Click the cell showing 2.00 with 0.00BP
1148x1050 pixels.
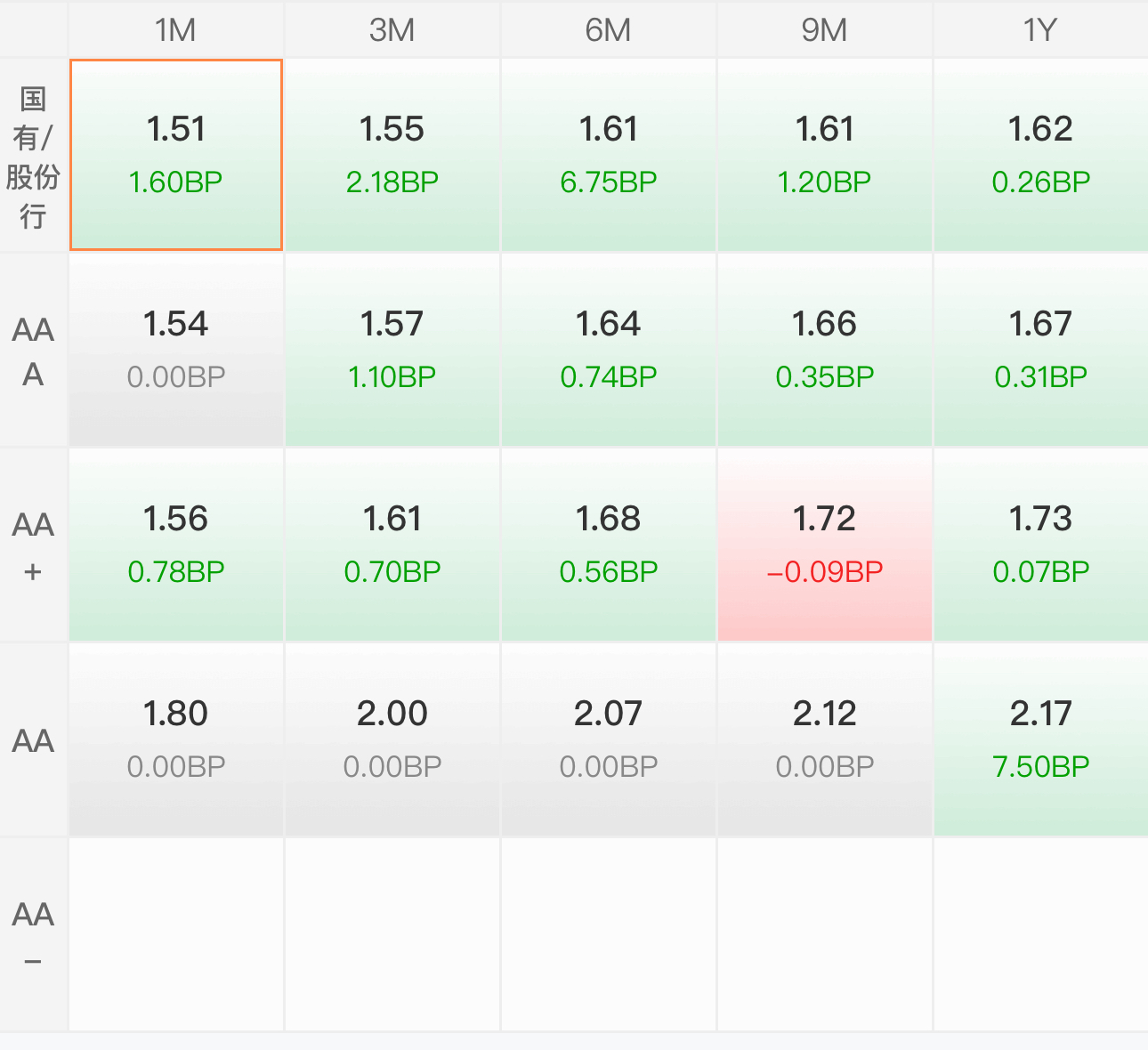click(x=392, y=739)
